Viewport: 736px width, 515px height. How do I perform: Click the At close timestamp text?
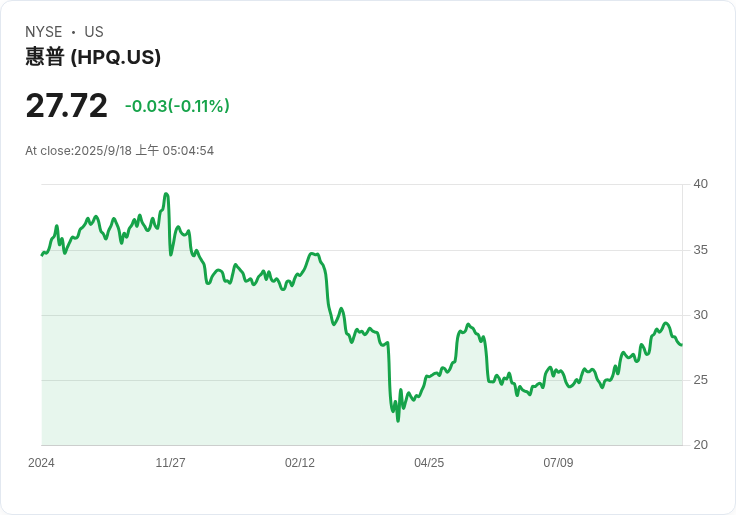pyautogui.click(x=119, y=151)
